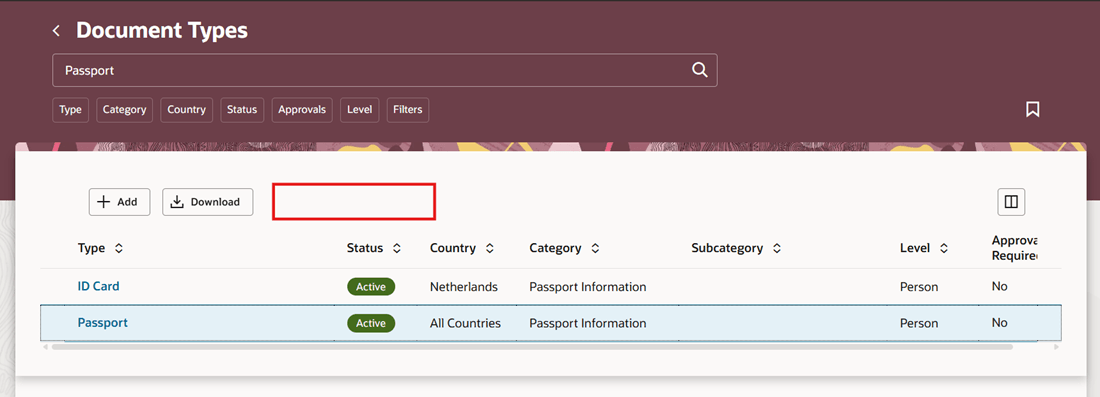Sort by Type column arrows
This screenshot has width=1100, height=397.
119,248
